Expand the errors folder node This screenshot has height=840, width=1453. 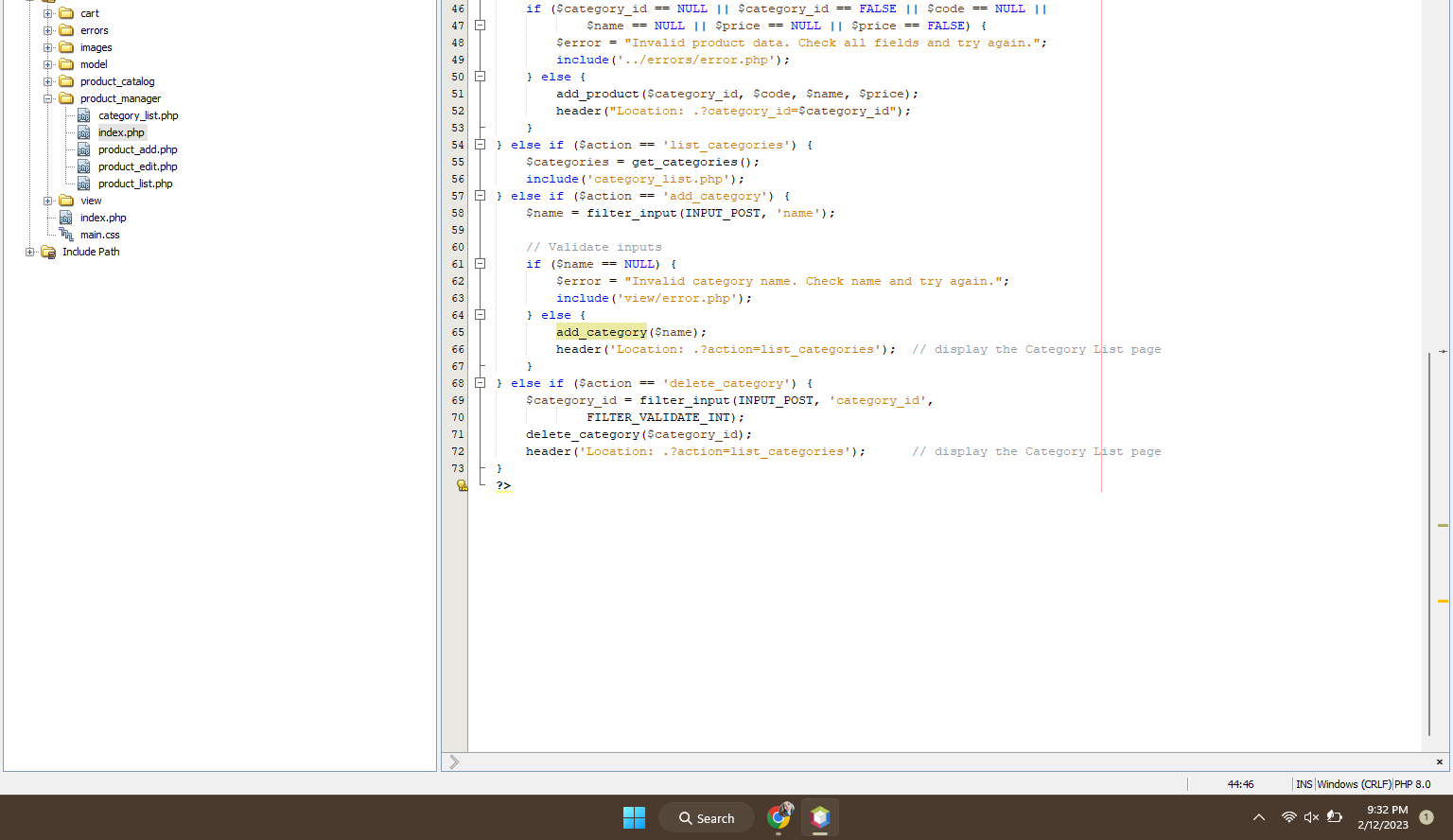point(48,30)
